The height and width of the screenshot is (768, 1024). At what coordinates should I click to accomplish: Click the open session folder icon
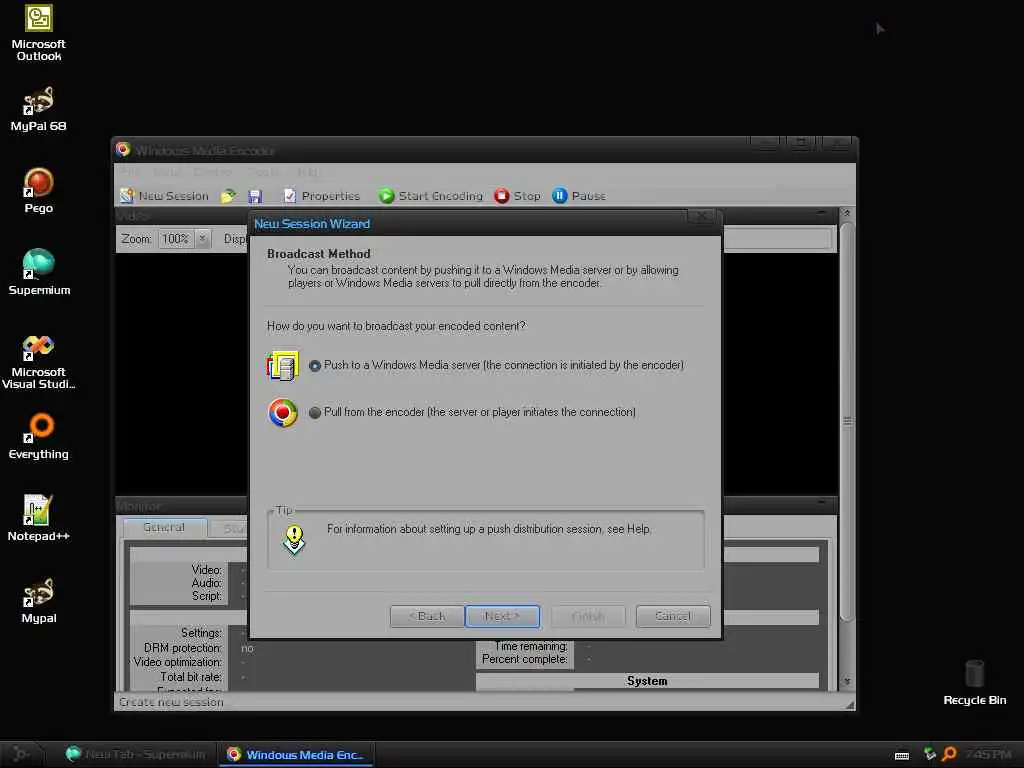(x=229, y=196)
